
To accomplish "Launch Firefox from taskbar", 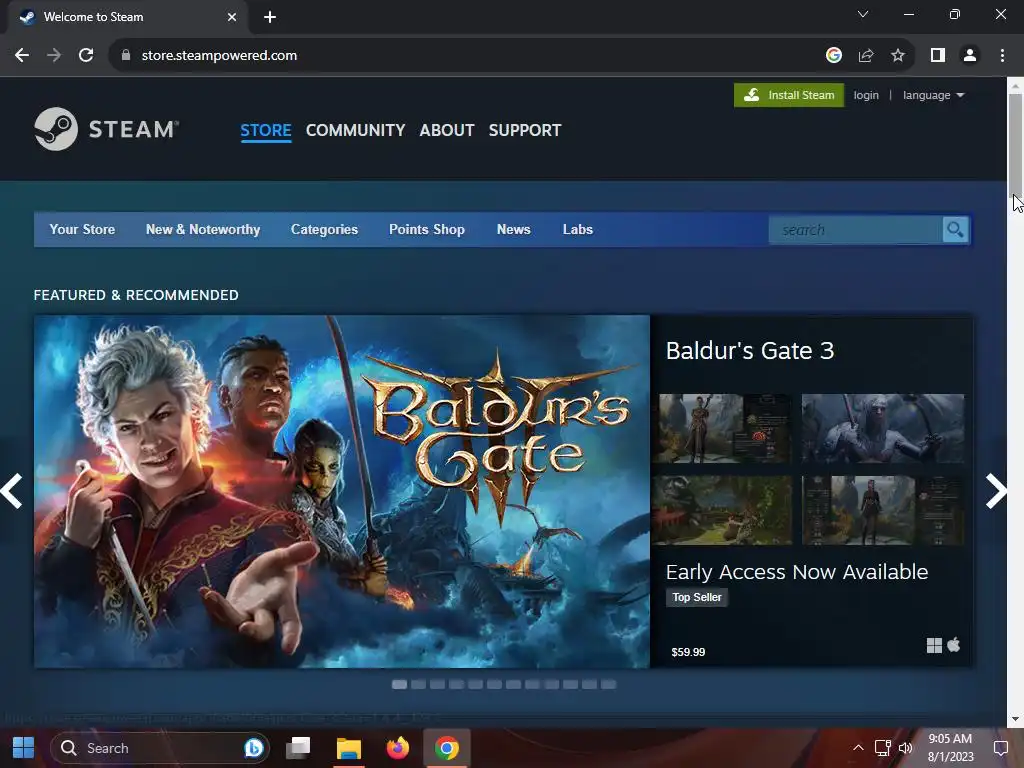I will coord(397,748).
